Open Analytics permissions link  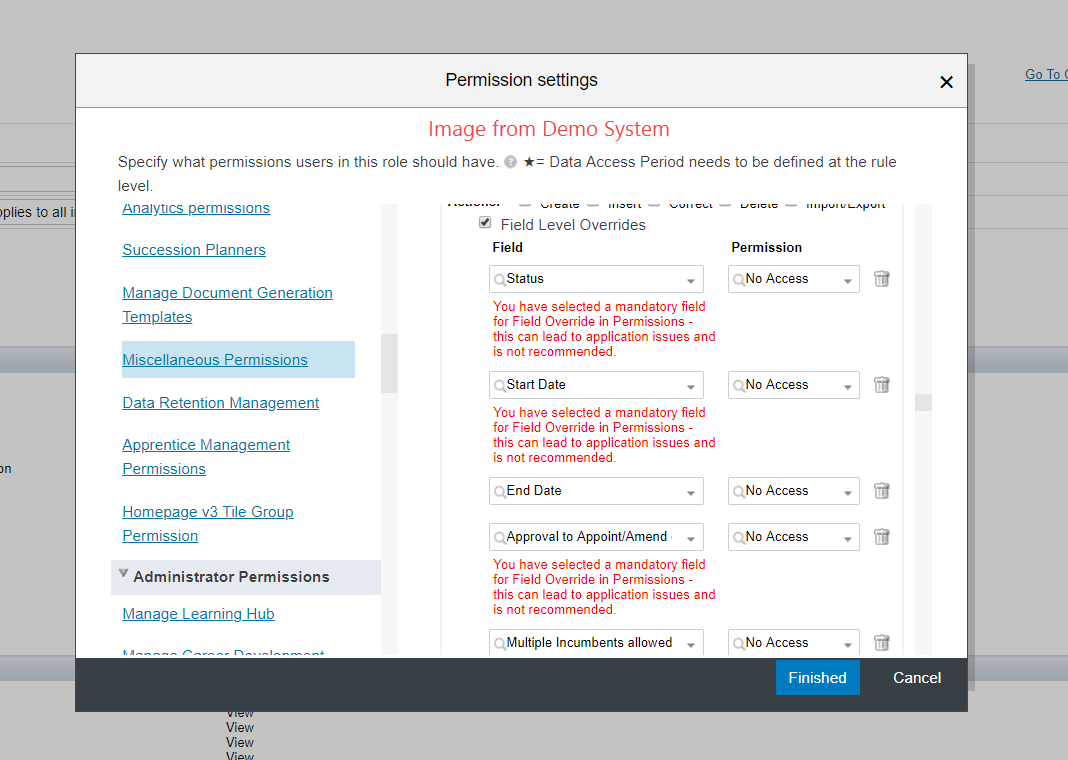coord(196,208)
